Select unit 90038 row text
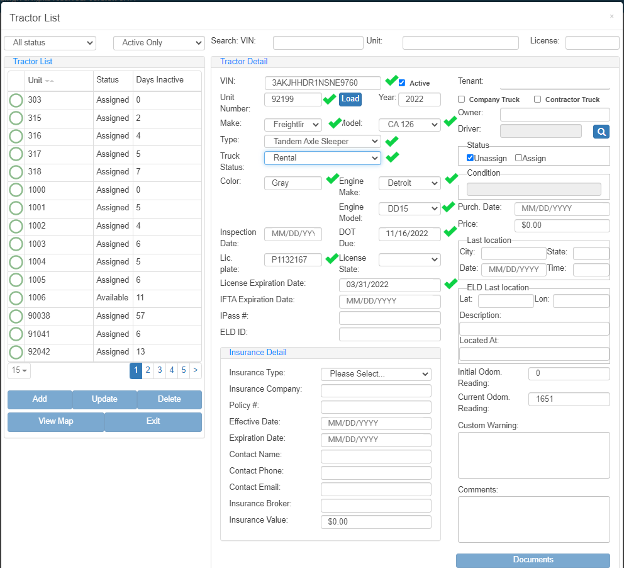 39,316
